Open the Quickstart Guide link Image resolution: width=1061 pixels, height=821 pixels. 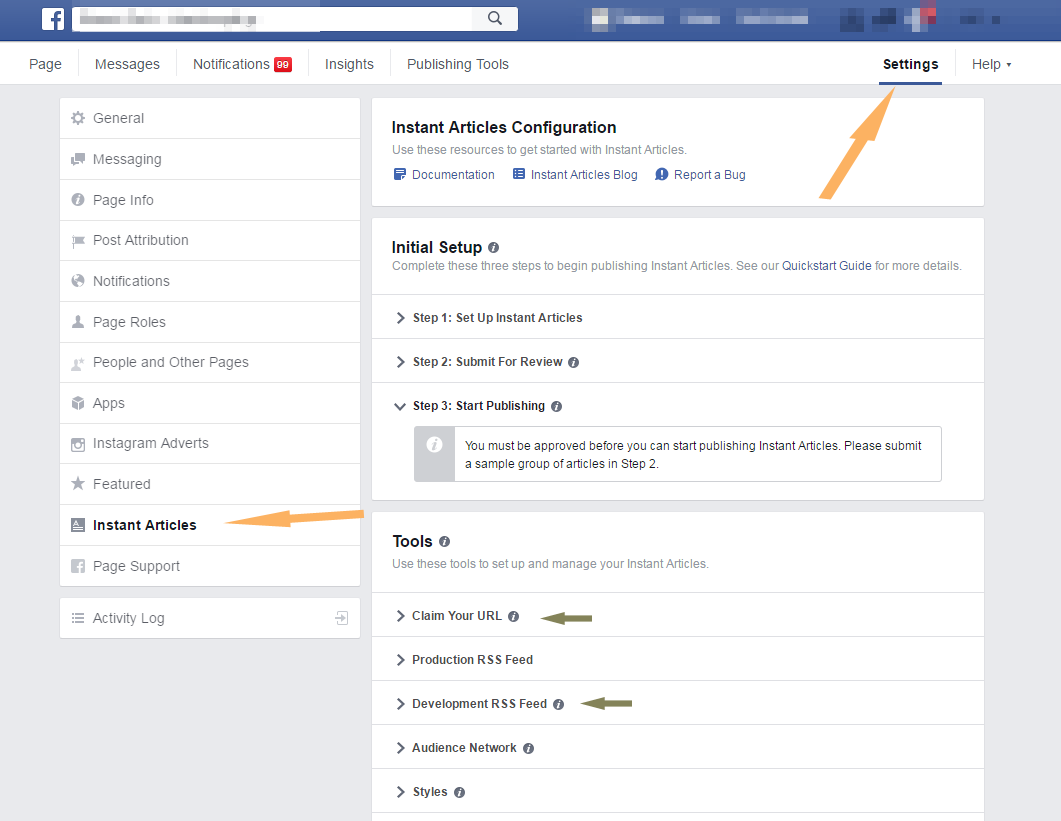coord(827,266)
